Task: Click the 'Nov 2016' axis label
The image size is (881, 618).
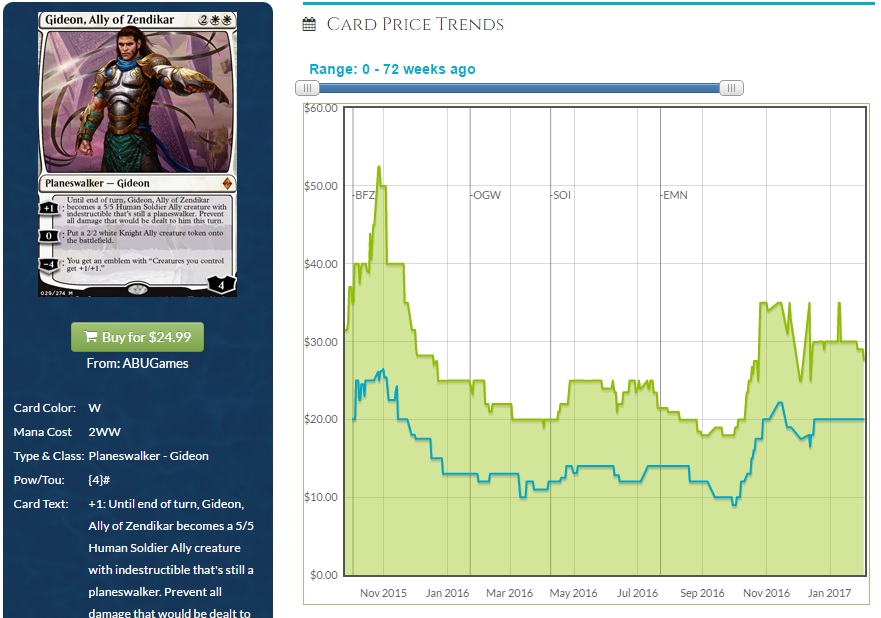Action: click(x=766, y=593)
